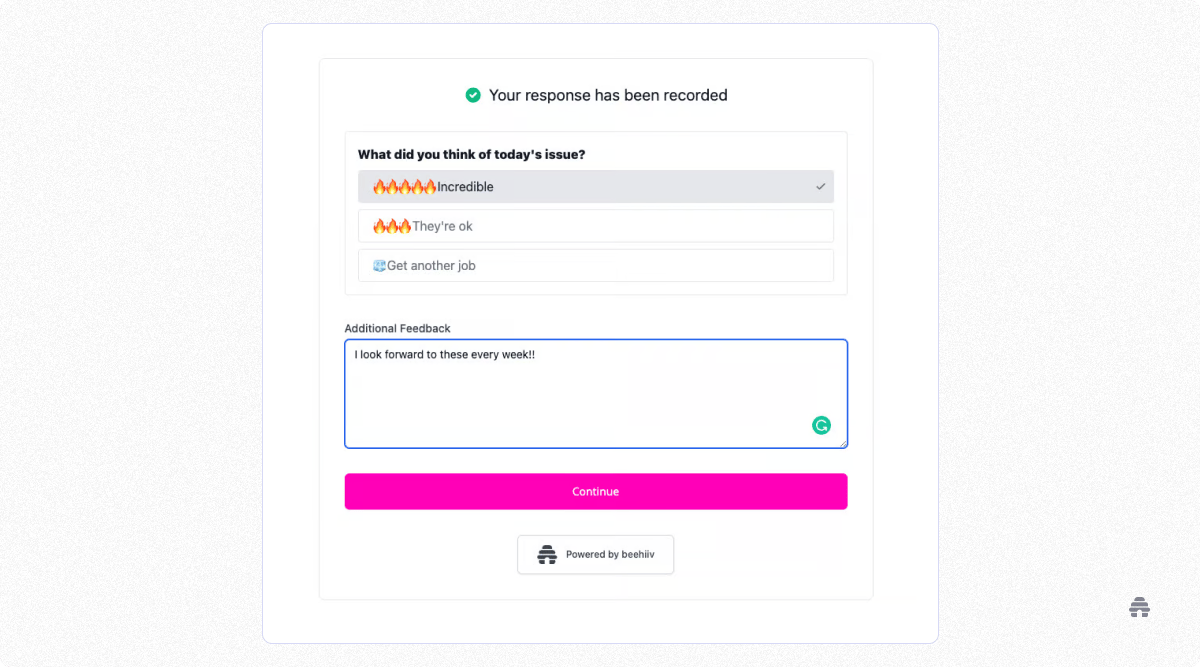Click the beehiiv watermark in the bottom-right corner

pos(1139,606)
